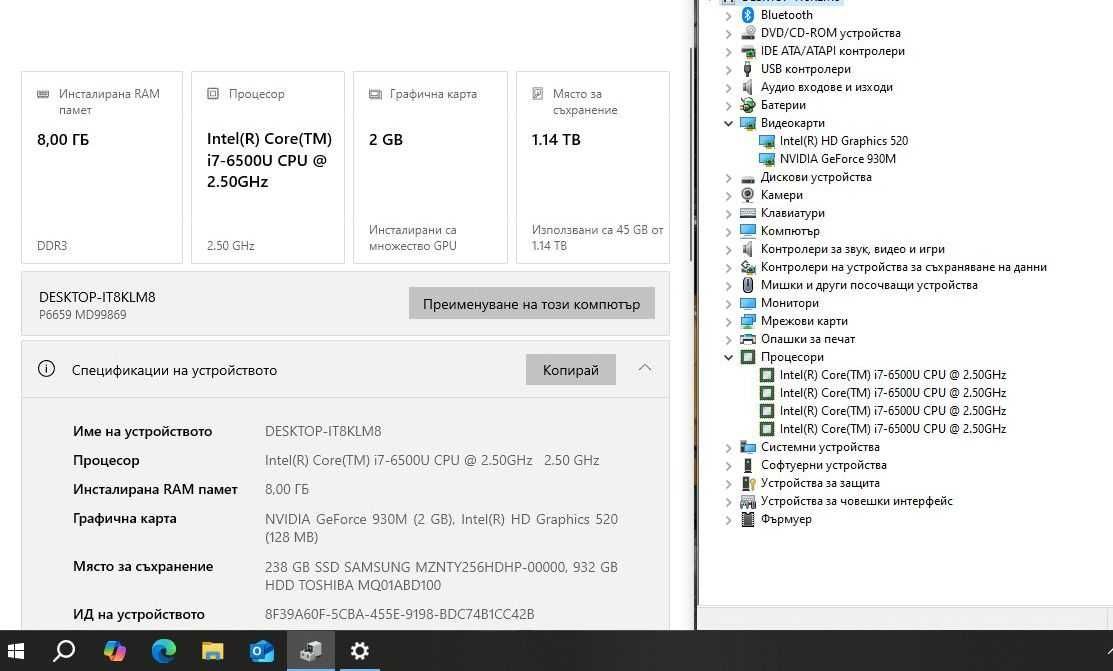1113x671 pixels.
Task: Click the Intel(R) HD Graphics 520 icon
Action: [767, 141]
